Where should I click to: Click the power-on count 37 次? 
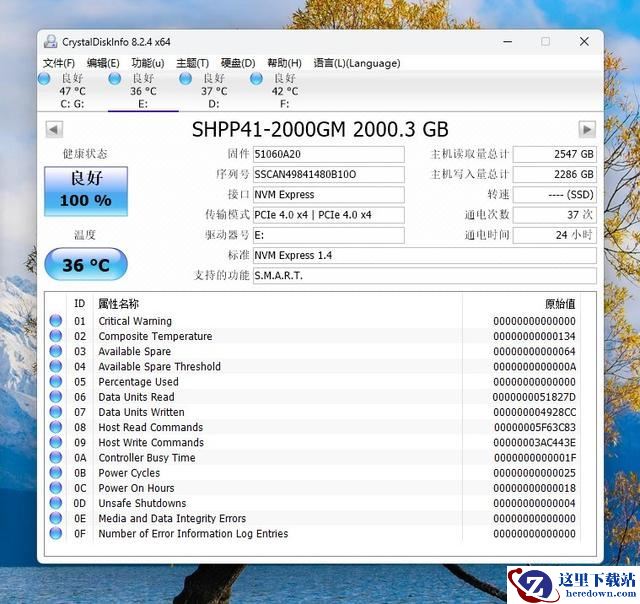point(554,215)
